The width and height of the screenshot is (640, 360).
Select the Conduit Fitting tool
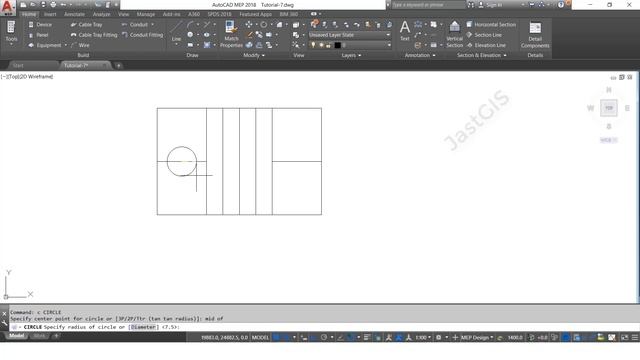142,35
